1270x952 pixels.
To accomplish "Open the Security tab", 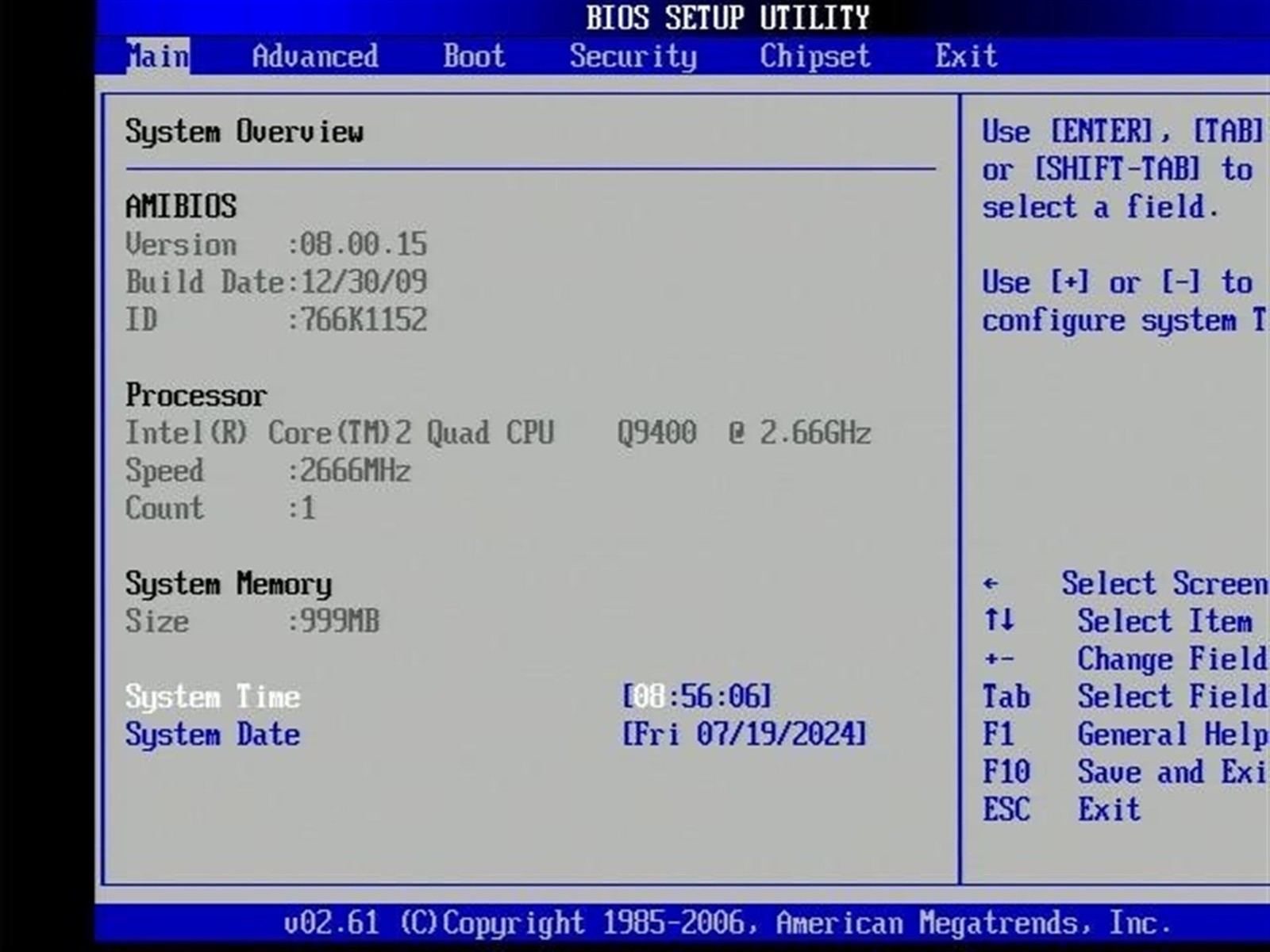I will (x=633, y=57).
